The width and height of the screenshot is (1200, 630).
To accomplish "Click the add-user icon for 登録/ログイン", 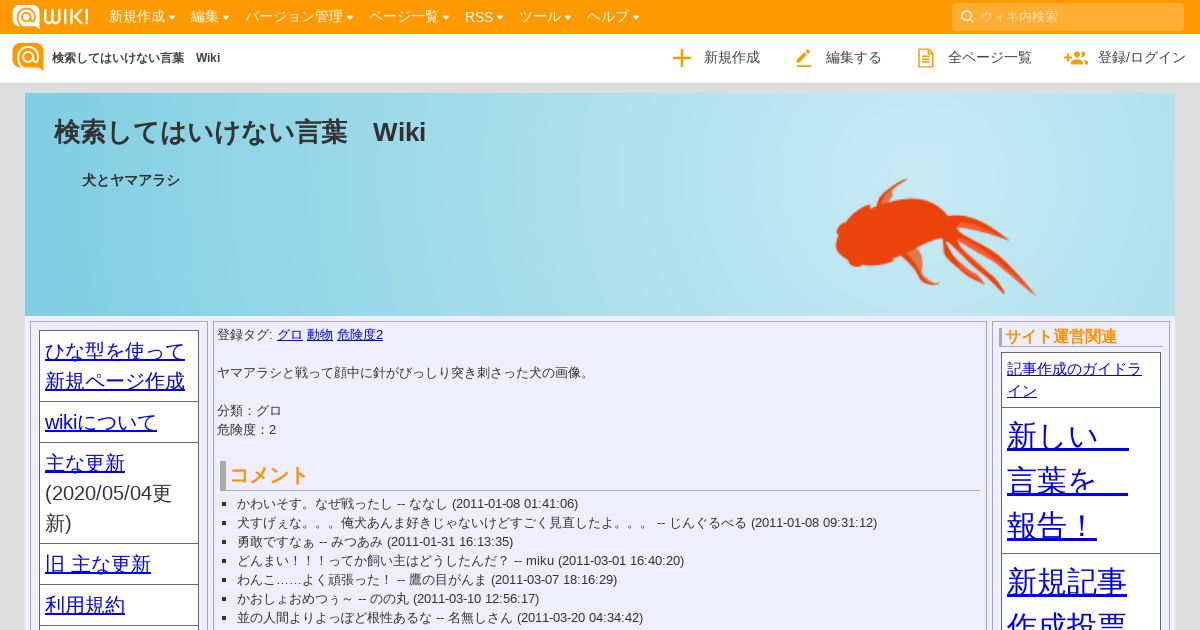I will tap(1076, 58).
